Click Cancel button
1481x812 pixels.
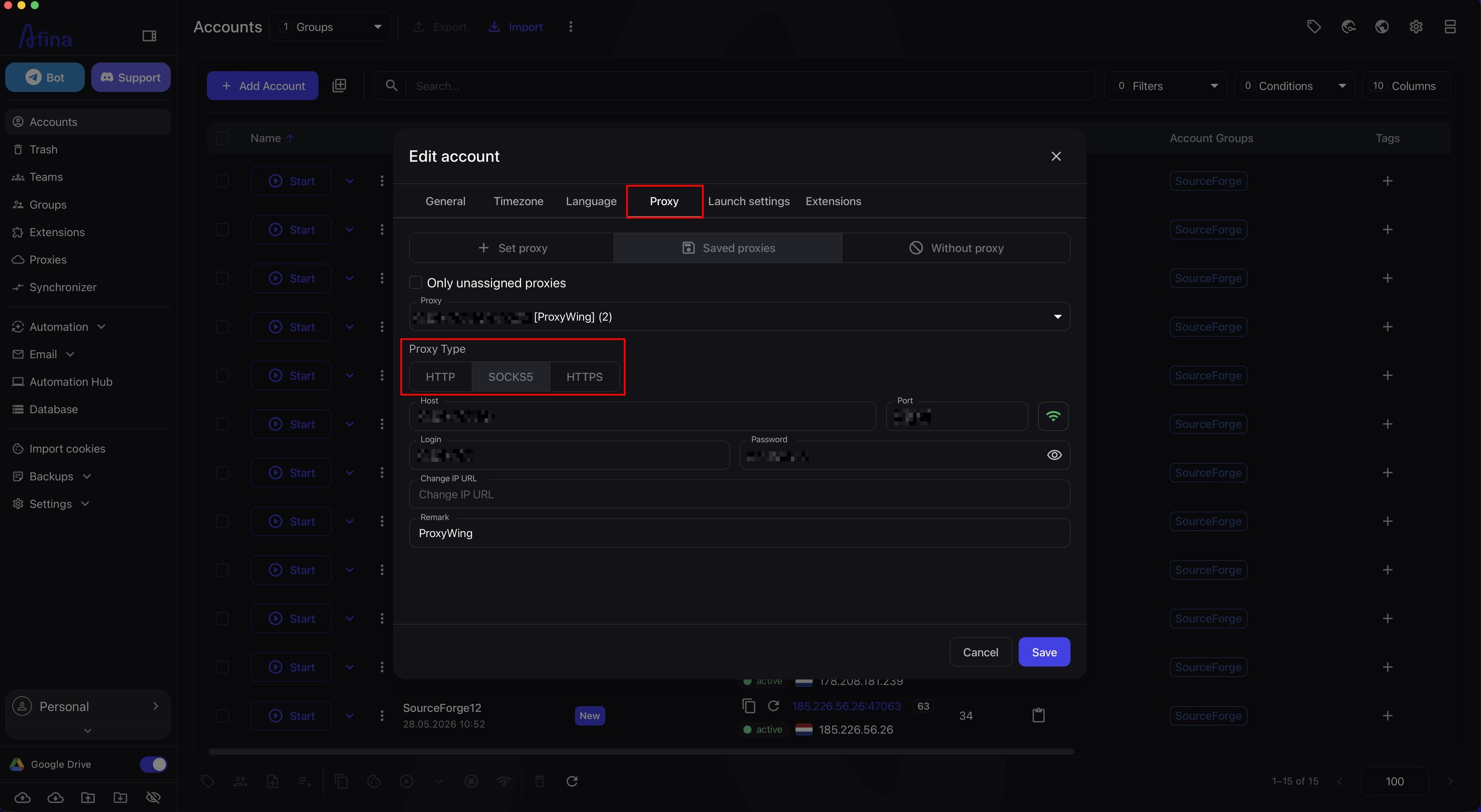pyautogui.click(x=980, y=652)
